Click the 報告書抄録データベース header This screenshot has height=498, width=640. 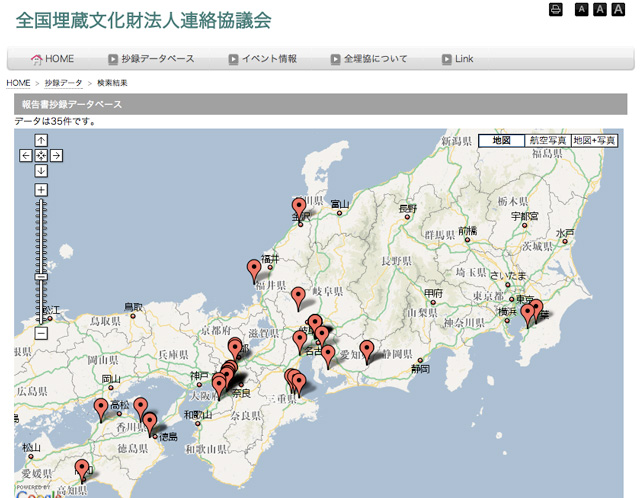click(x=320, y=104)
